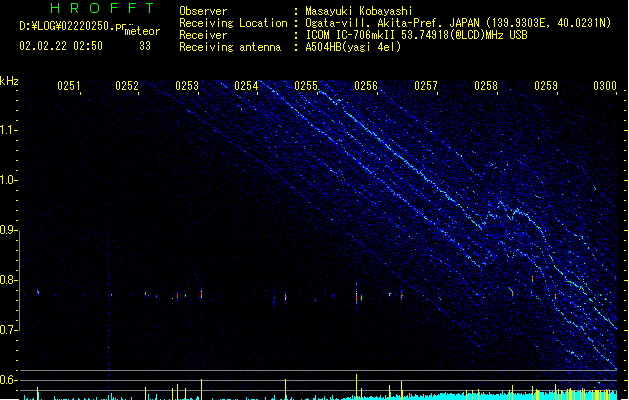
Task: Click the 1.0 kHz axis label
Action: (x=8, y=180)
